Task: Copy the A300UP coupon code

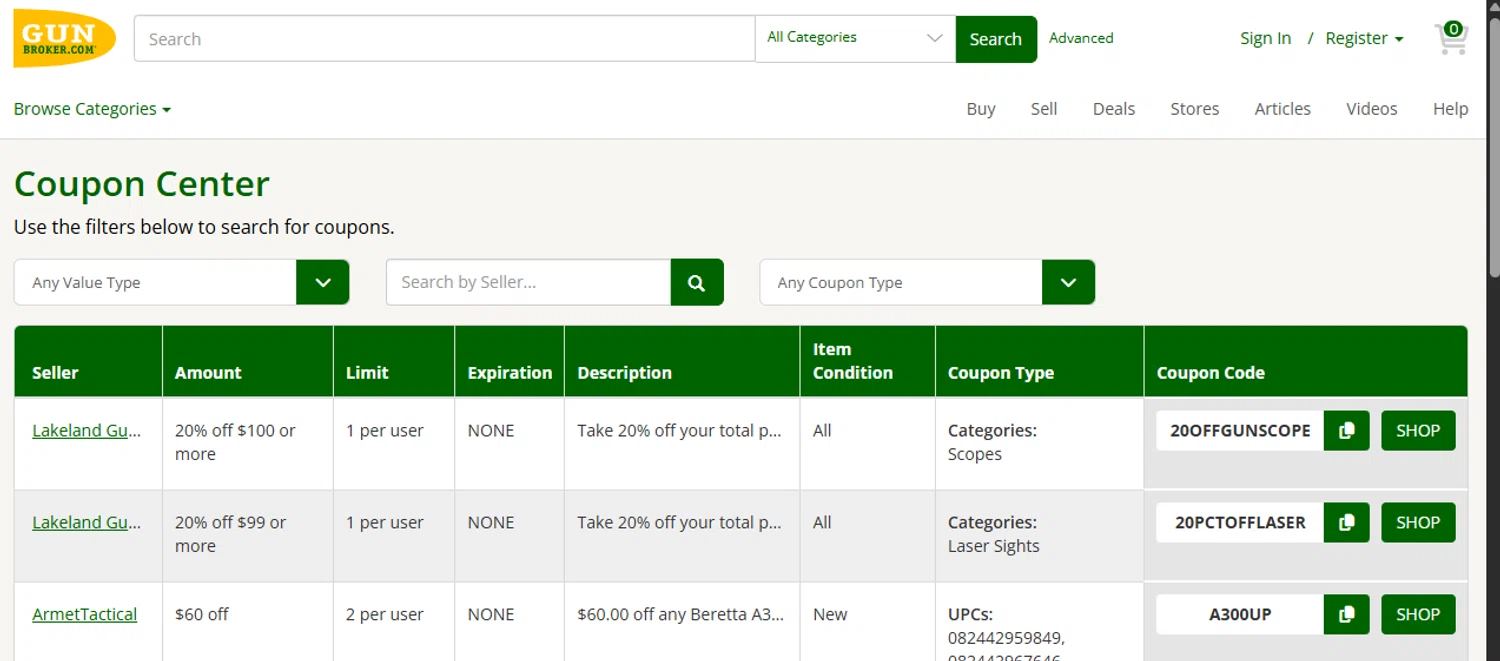Action: click(x=1346, y=615)
